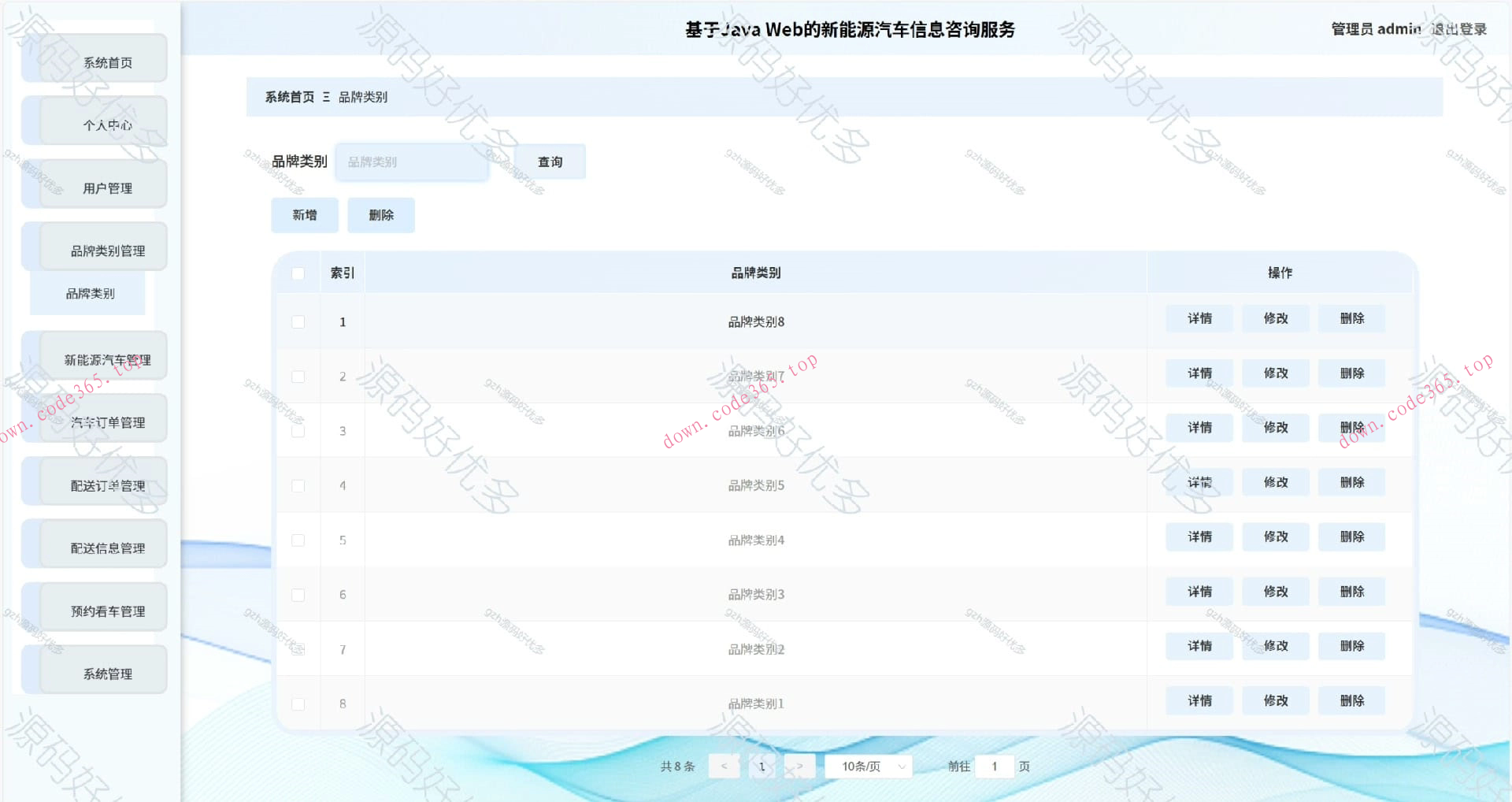1512x802 pixels.
Task: Check the checkbox for 品牌类别8 row
Action: 298,321
